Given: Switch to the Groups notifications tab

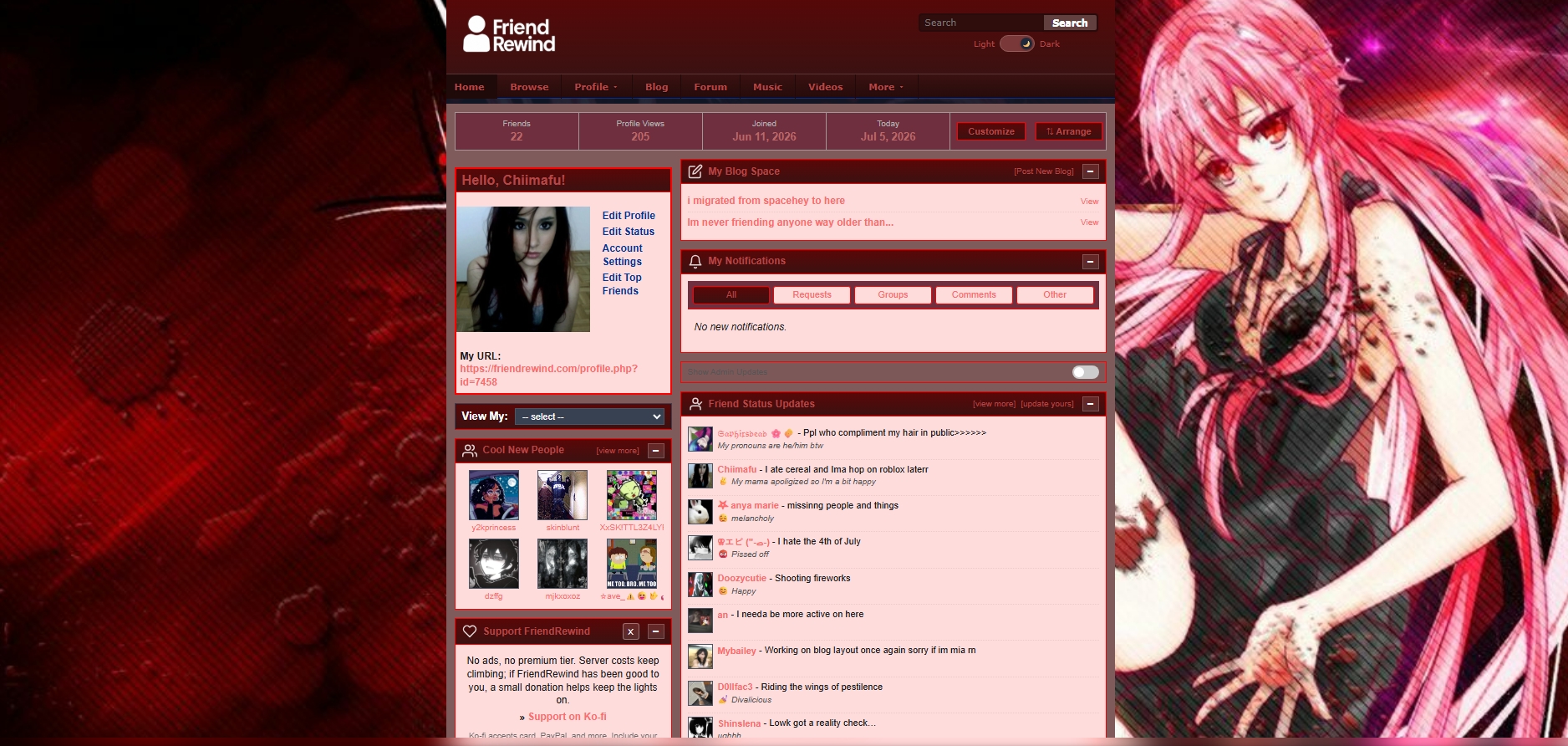Looking at the screenshot, I should tap(893, 295).
